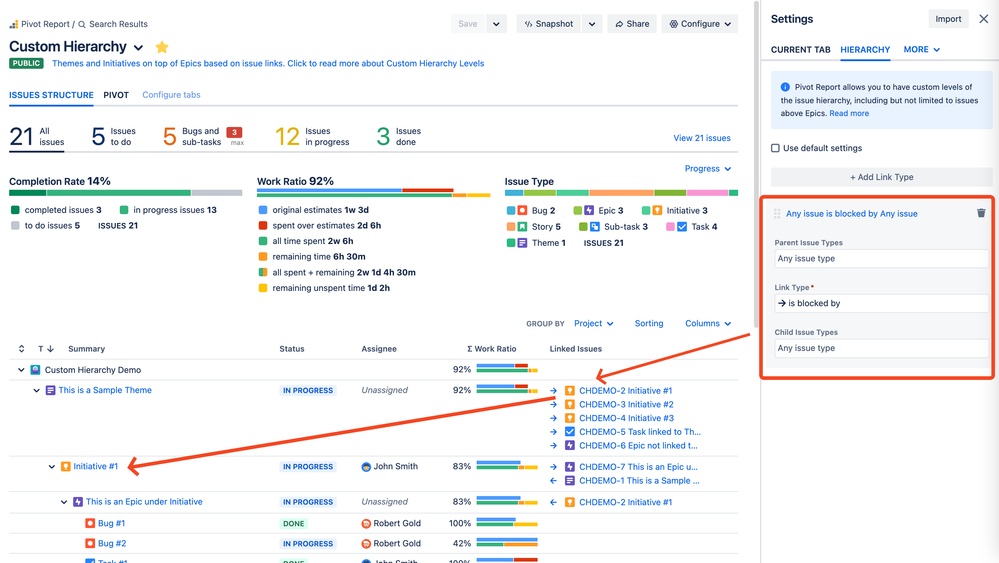Click the Parent Issue Types input field
999x563 pixels.
[x=881, y=259]
